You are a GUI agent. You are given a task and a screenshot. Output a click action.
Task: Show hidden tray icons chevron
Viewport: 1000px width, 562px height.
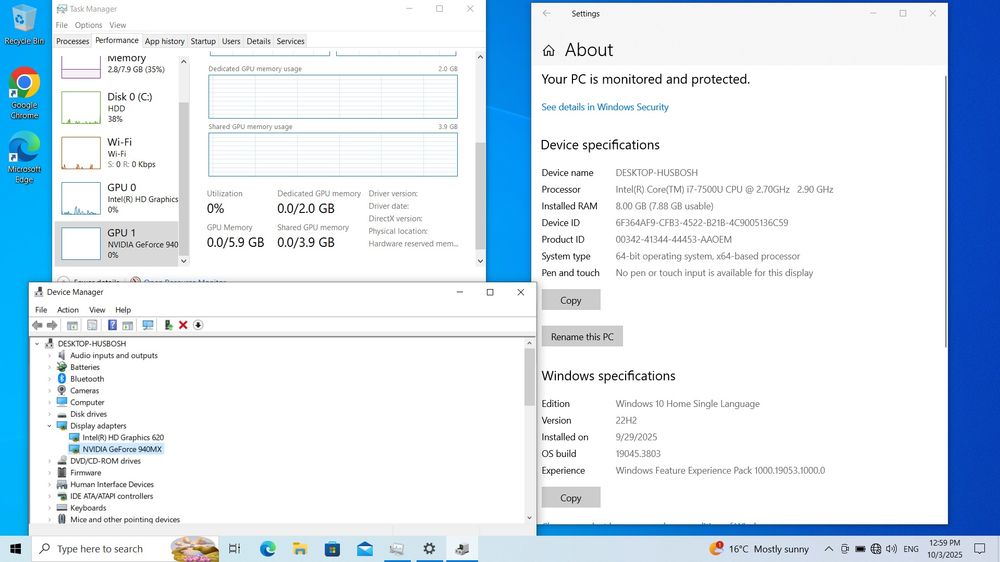point(828,549)
